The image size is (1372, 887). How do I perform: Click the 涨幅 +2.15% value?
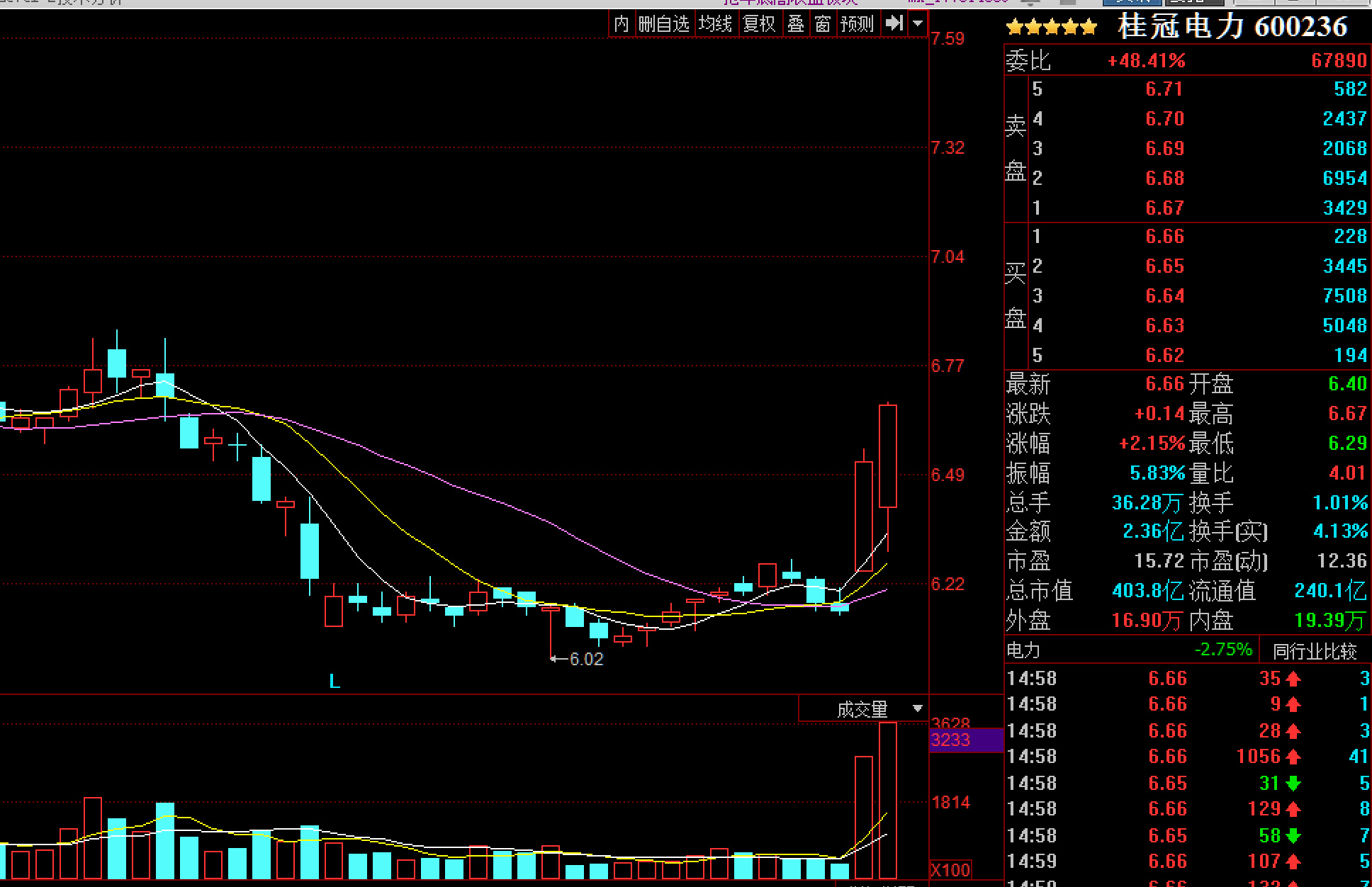(1152, 443)
